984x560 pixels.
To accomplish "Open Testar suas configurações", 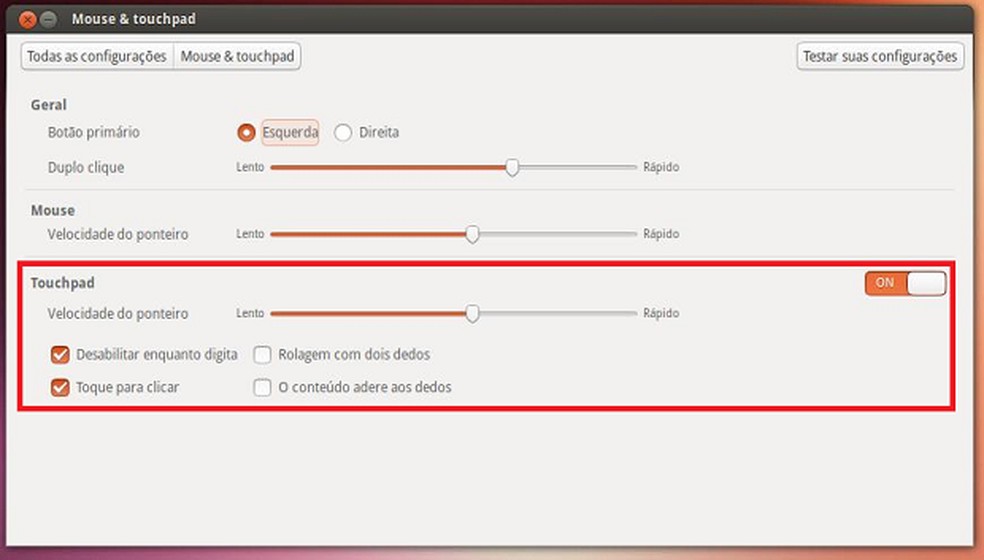I will pyautogui.click(x=880, y=57).
